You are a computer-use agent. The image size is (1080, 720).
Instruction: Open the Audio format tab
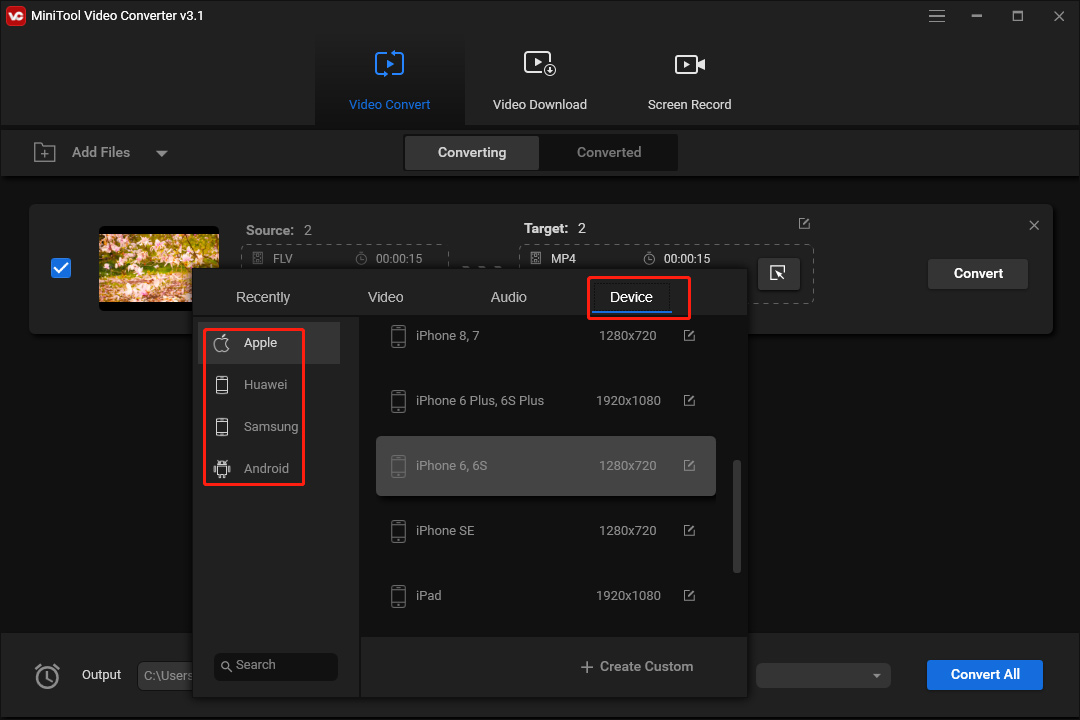pos(508,297)
